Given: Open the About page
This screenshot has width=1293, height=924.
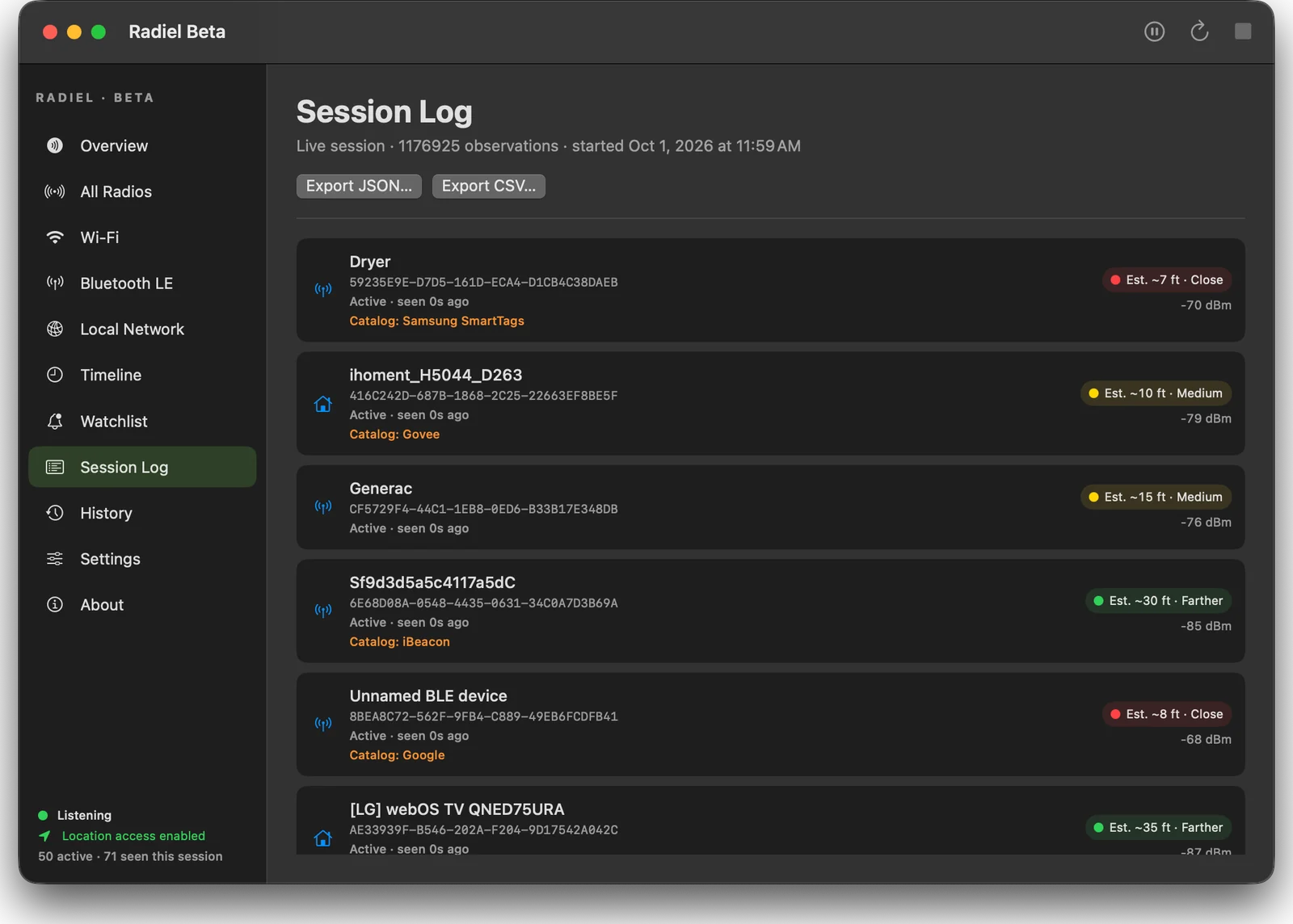Looking at the screenshot, I should coord(142,605).
